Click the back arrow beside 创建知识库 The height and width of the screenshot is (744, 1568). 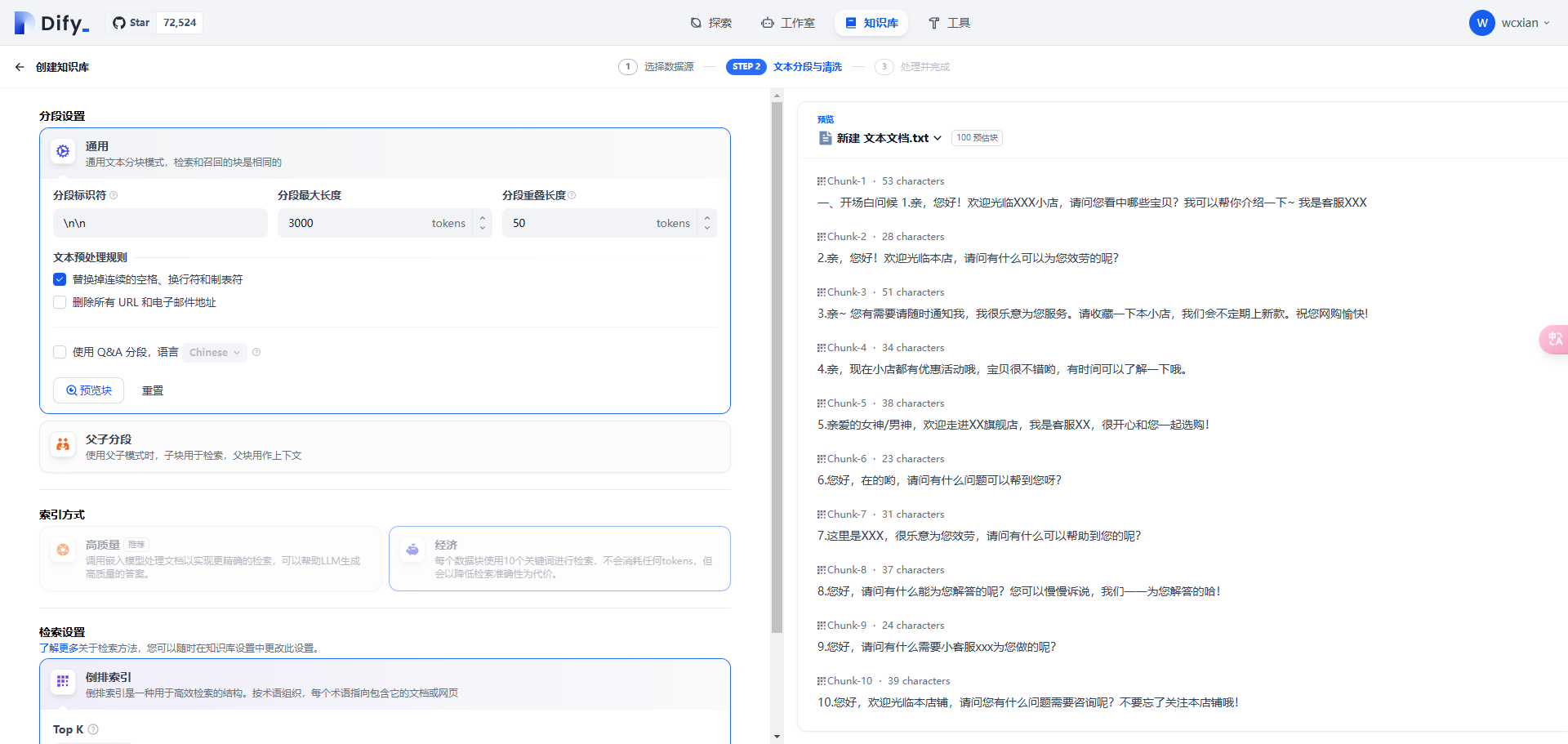tap(20, 67)
